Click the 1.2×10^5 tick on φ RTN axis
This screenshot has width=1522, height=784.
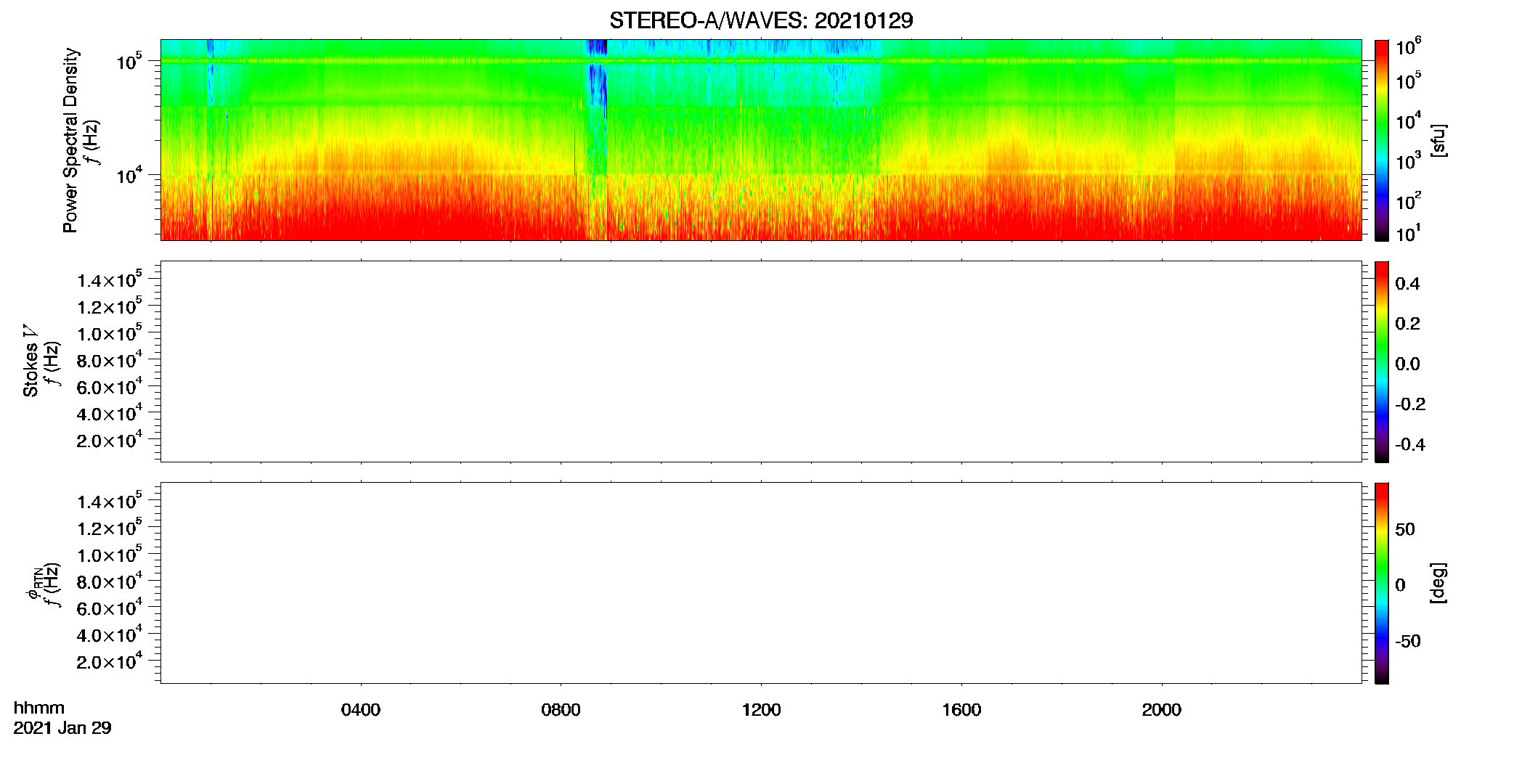point(110,528)
